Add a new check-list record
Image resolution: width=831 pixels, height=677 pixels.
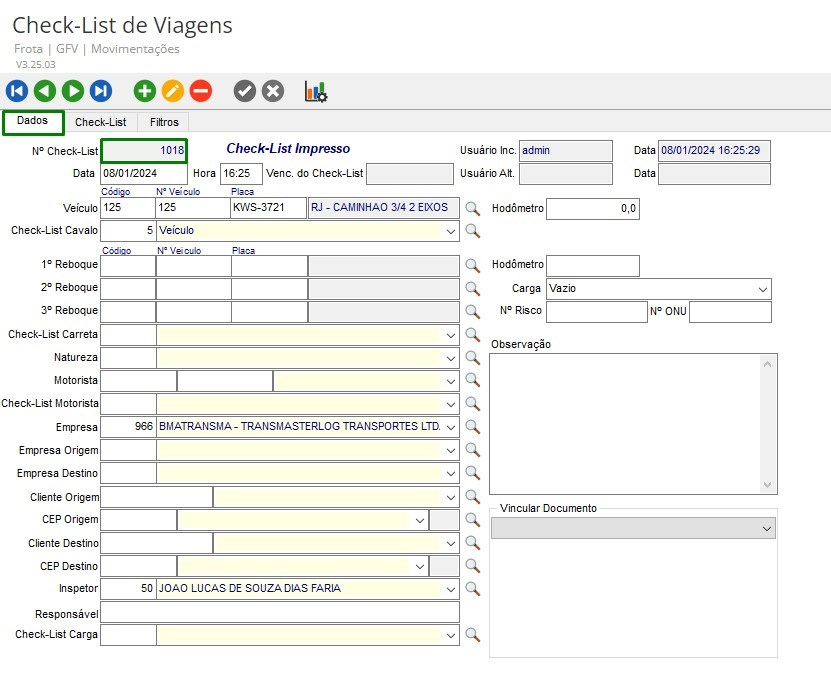tap(145, 91)
